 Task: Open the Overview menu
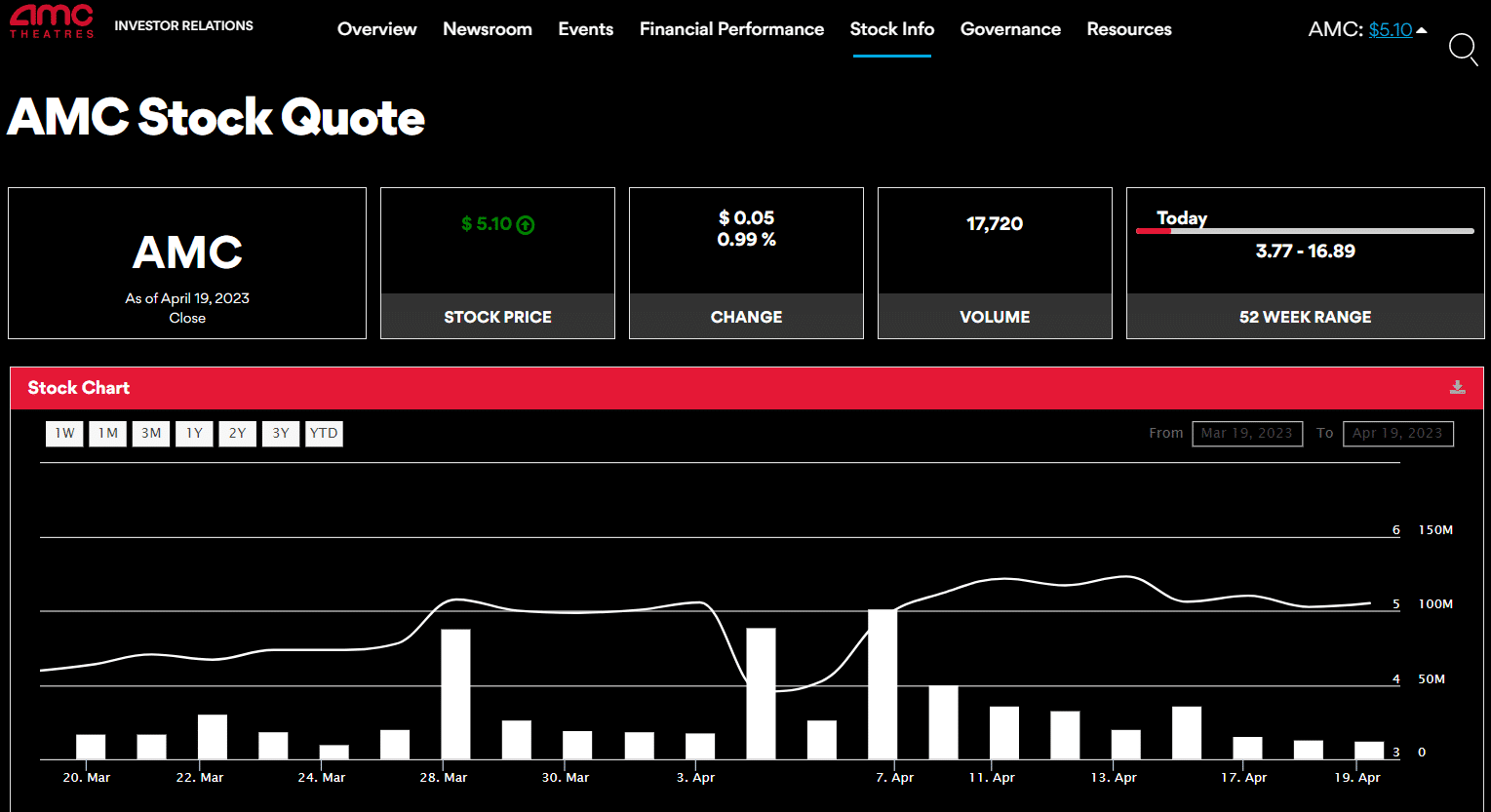pyautogui.click(x=376, y=29)
